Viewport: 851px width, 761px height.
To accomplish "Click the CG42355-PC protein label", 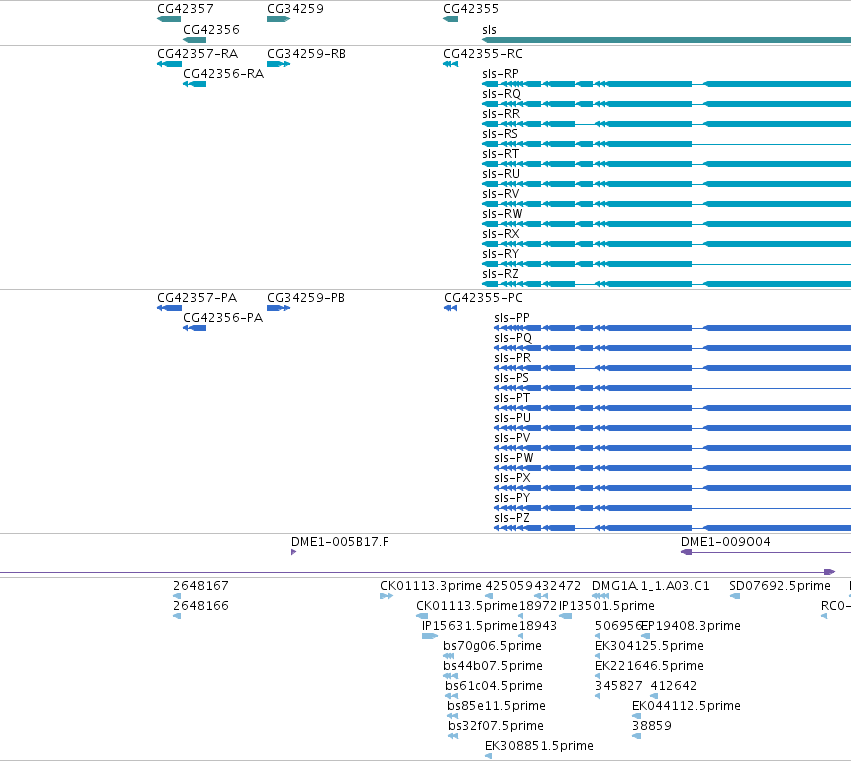I will [484, 298].
